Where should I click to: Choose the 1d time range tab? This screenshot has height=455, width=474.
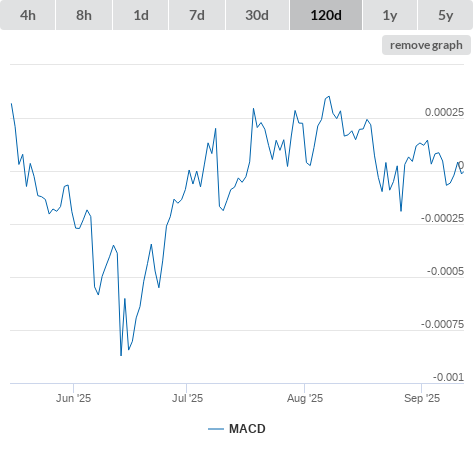click(141, 15)
